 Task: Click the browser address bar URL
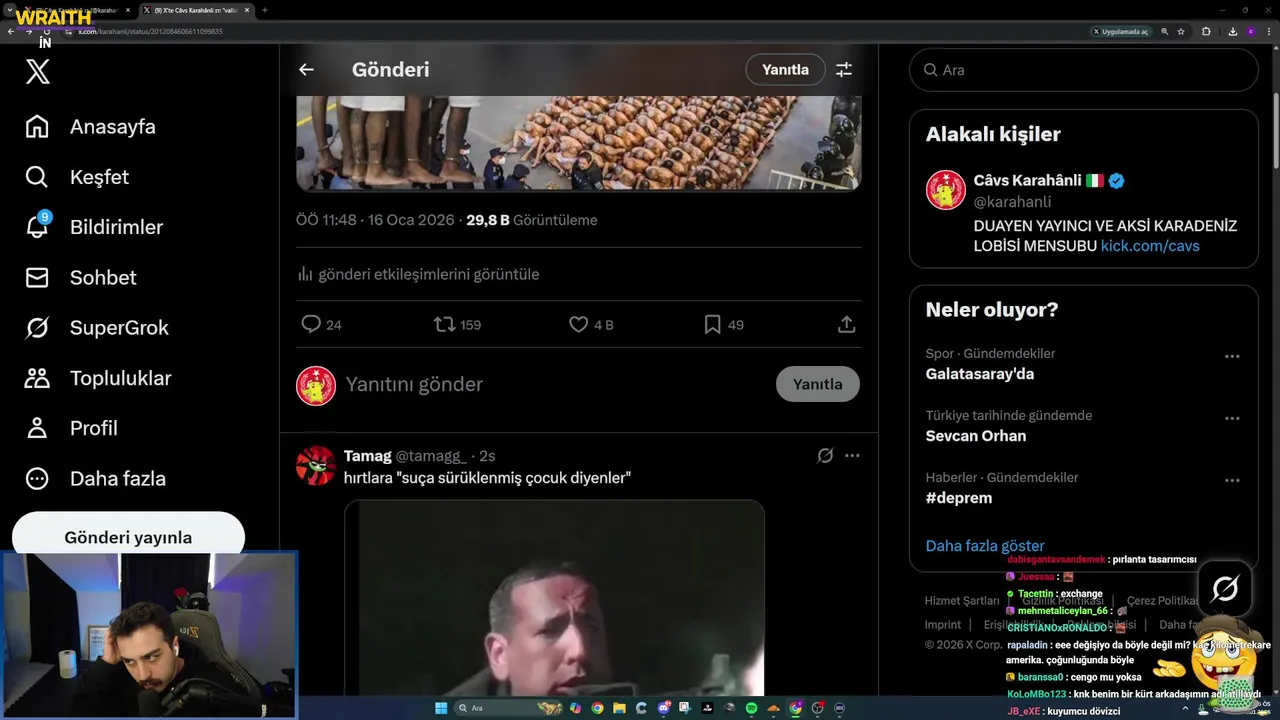click(150, 31)
